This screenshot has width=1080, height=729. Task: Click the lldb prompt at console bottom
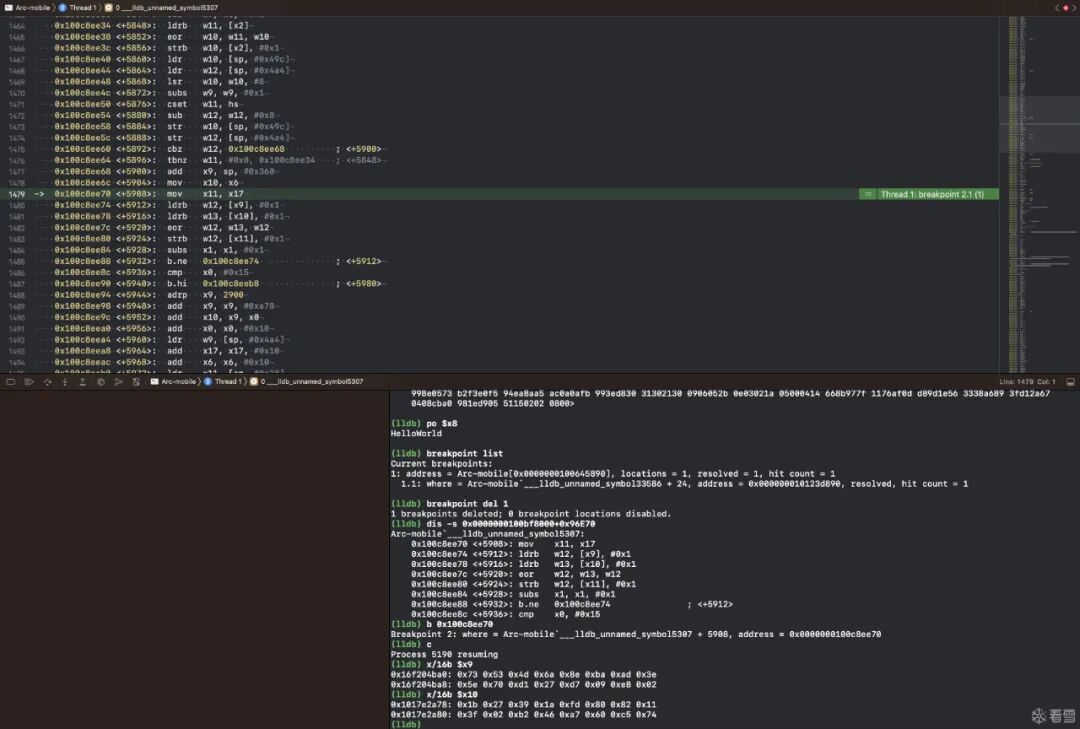[x=406, y=724]
